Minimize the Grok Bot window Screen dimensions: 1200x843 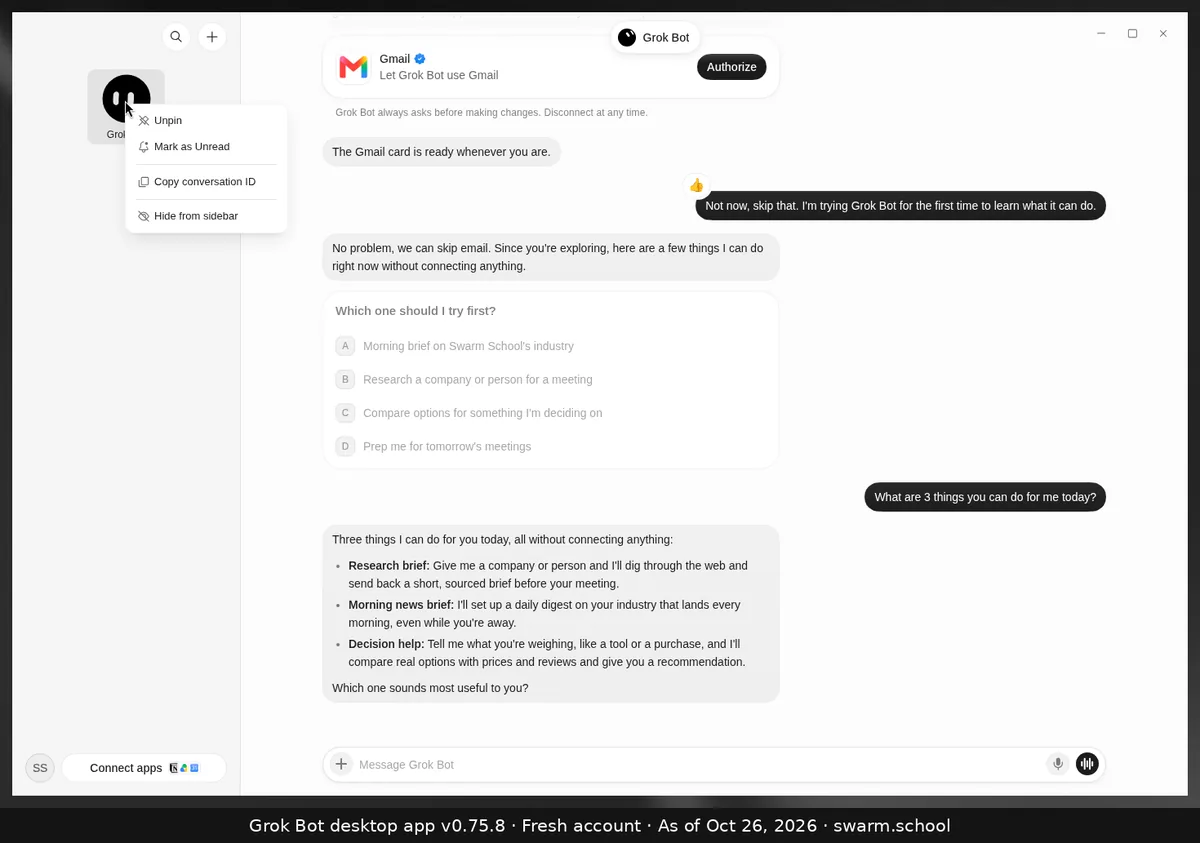pyautogui.click(x=1101, y=33)
